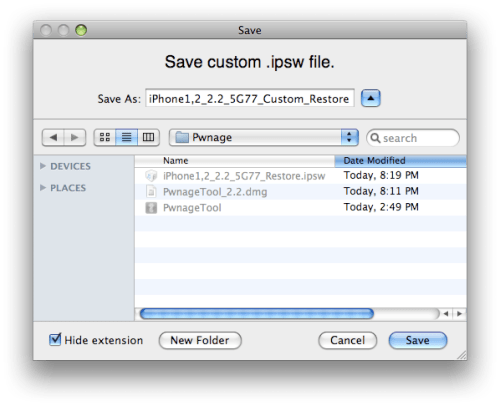Click the PwnageTool_2.2.dmg file icon
Screen dimensions: 500x406
[151, 192]
